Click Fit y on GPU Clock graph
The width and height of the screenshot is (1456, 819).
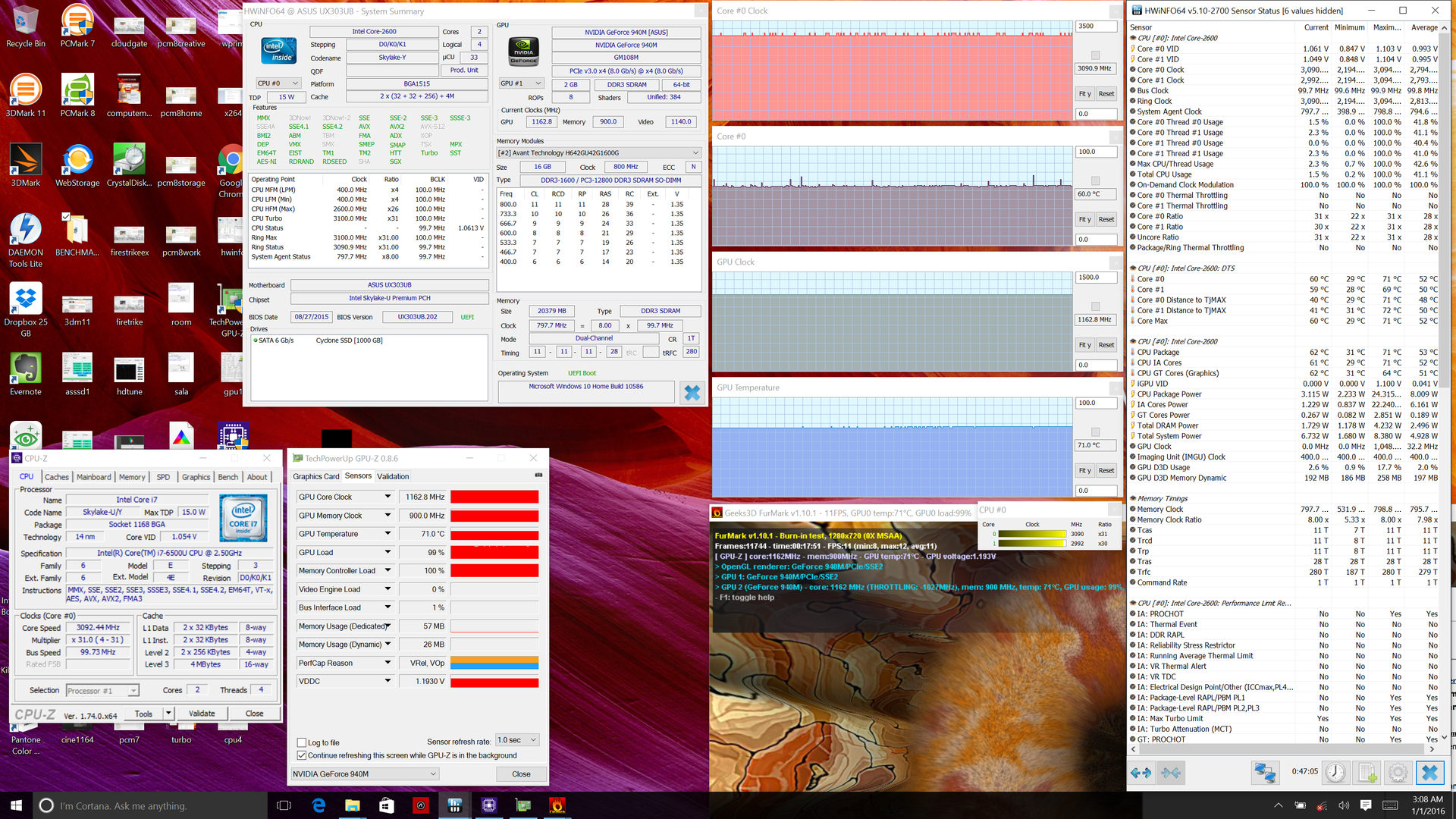coord(1085,345)
